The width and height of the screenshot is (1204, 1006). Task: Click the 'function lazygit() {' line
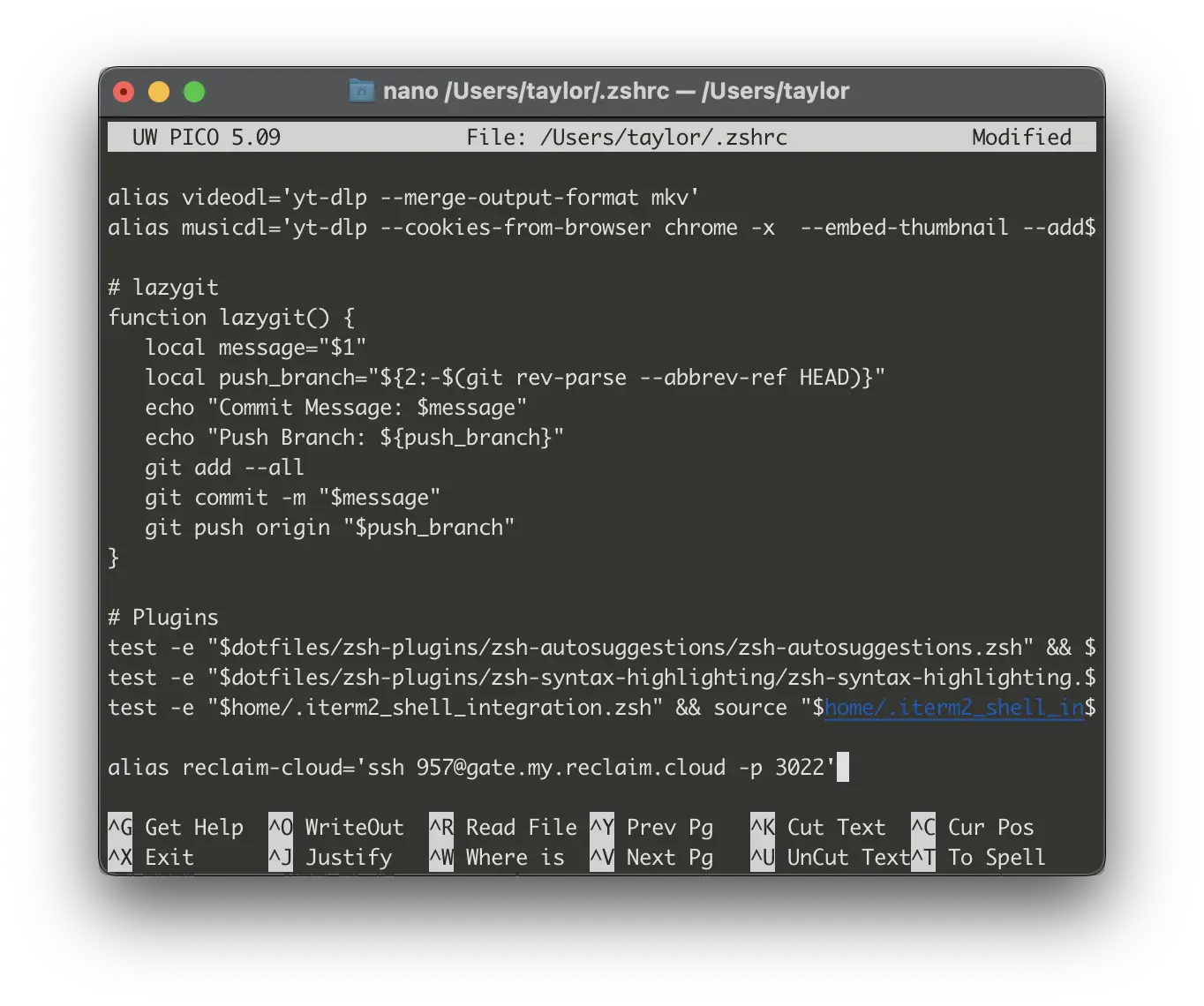pos(231,318)
